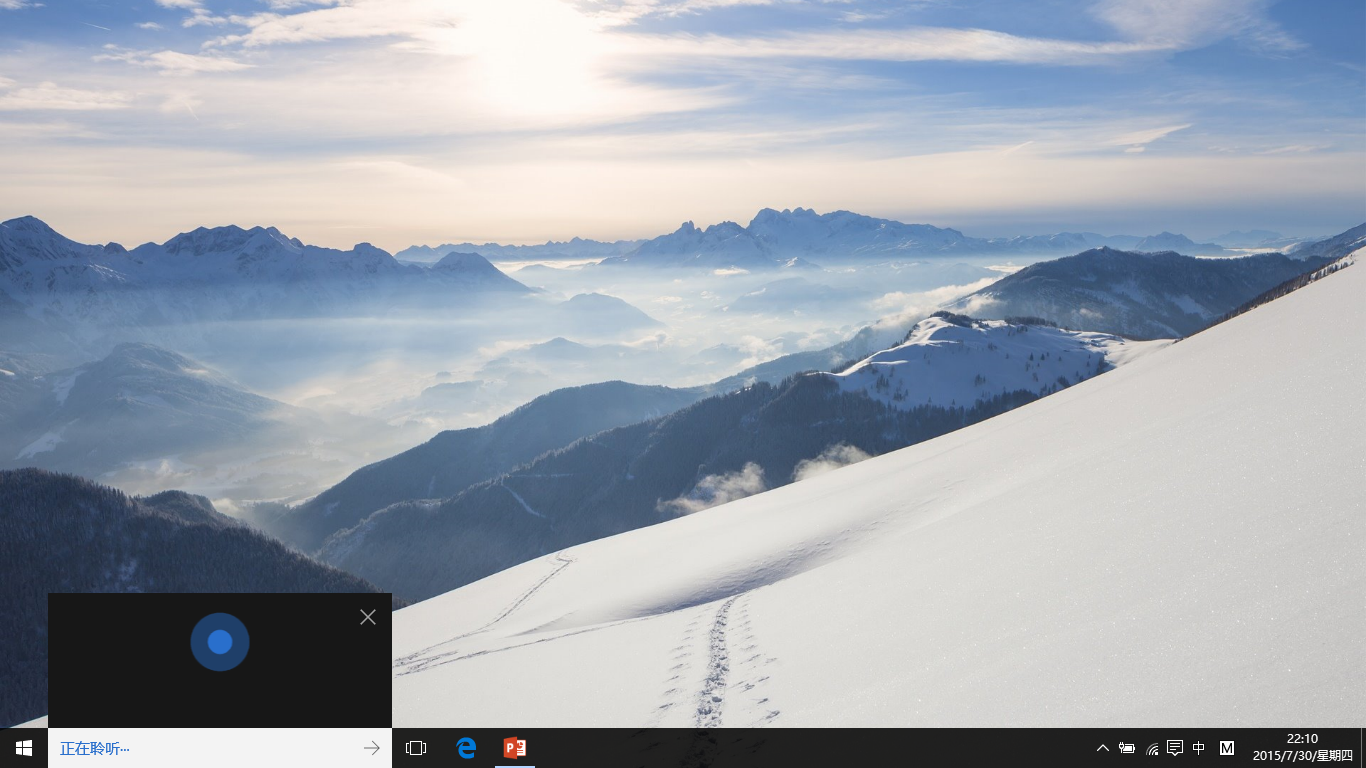1366x768 pixels.
Task: Open the Windows Start menu
Action: (24, 748)
